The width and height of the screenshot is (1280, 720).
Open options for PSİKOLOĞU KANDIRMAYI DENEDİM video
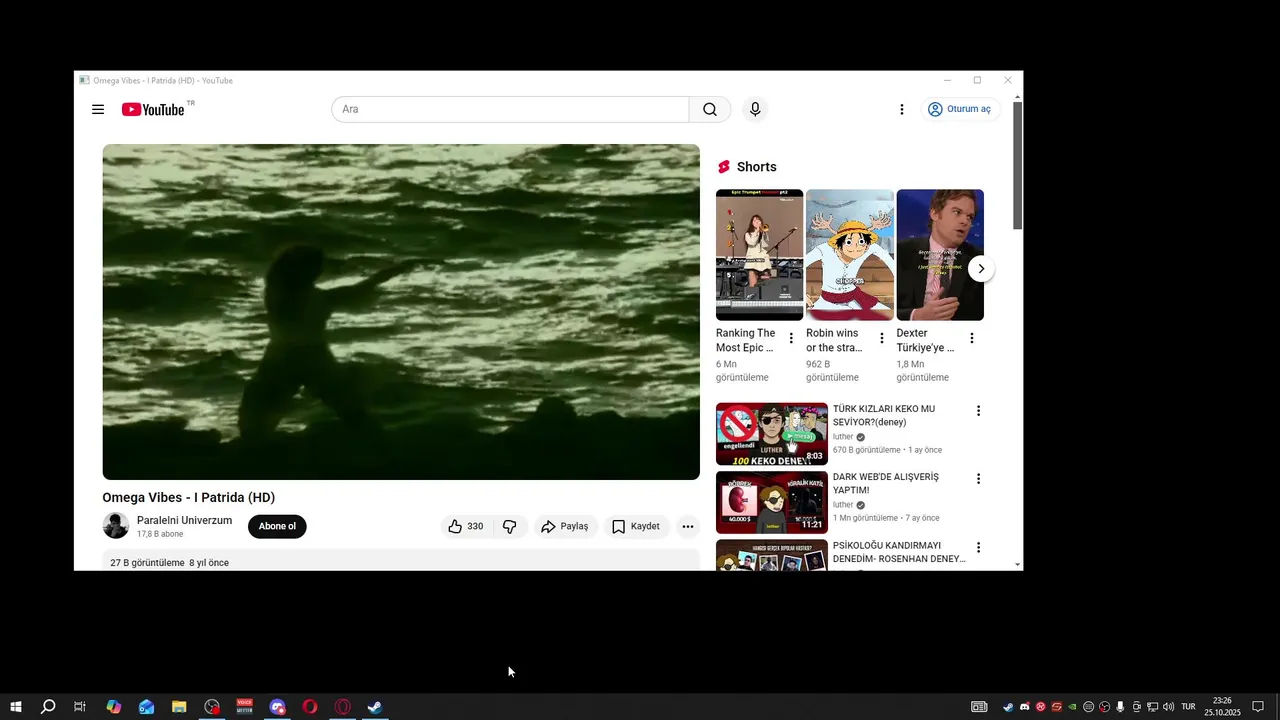click(978, 548)
